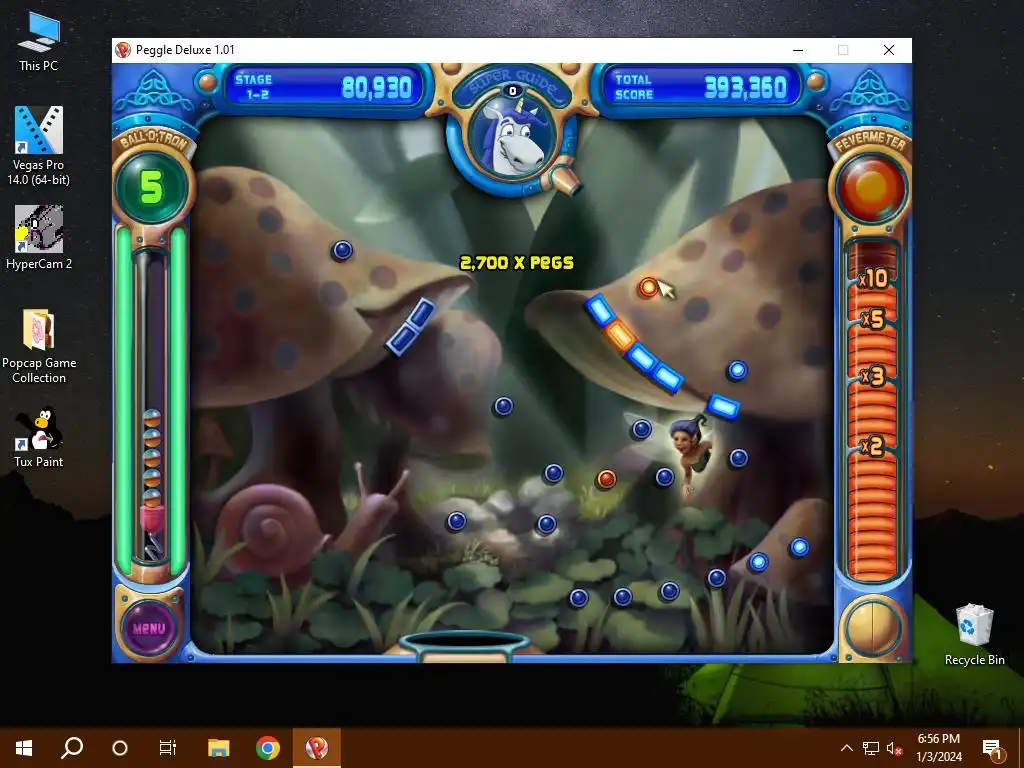Open the notification center icon
1024x768 pixels.
(x=992, y=748)
